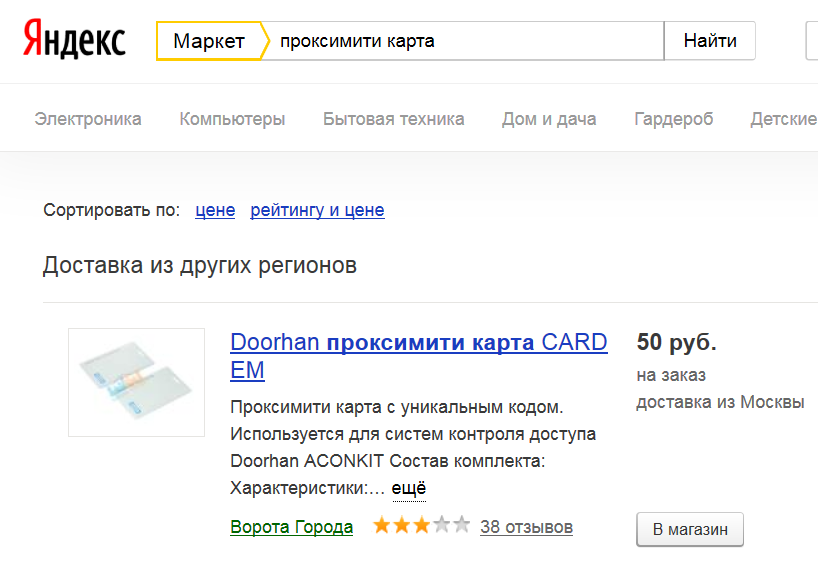Click the доставка из Москвы text
818x562 pixels.
tap(720, 402)
